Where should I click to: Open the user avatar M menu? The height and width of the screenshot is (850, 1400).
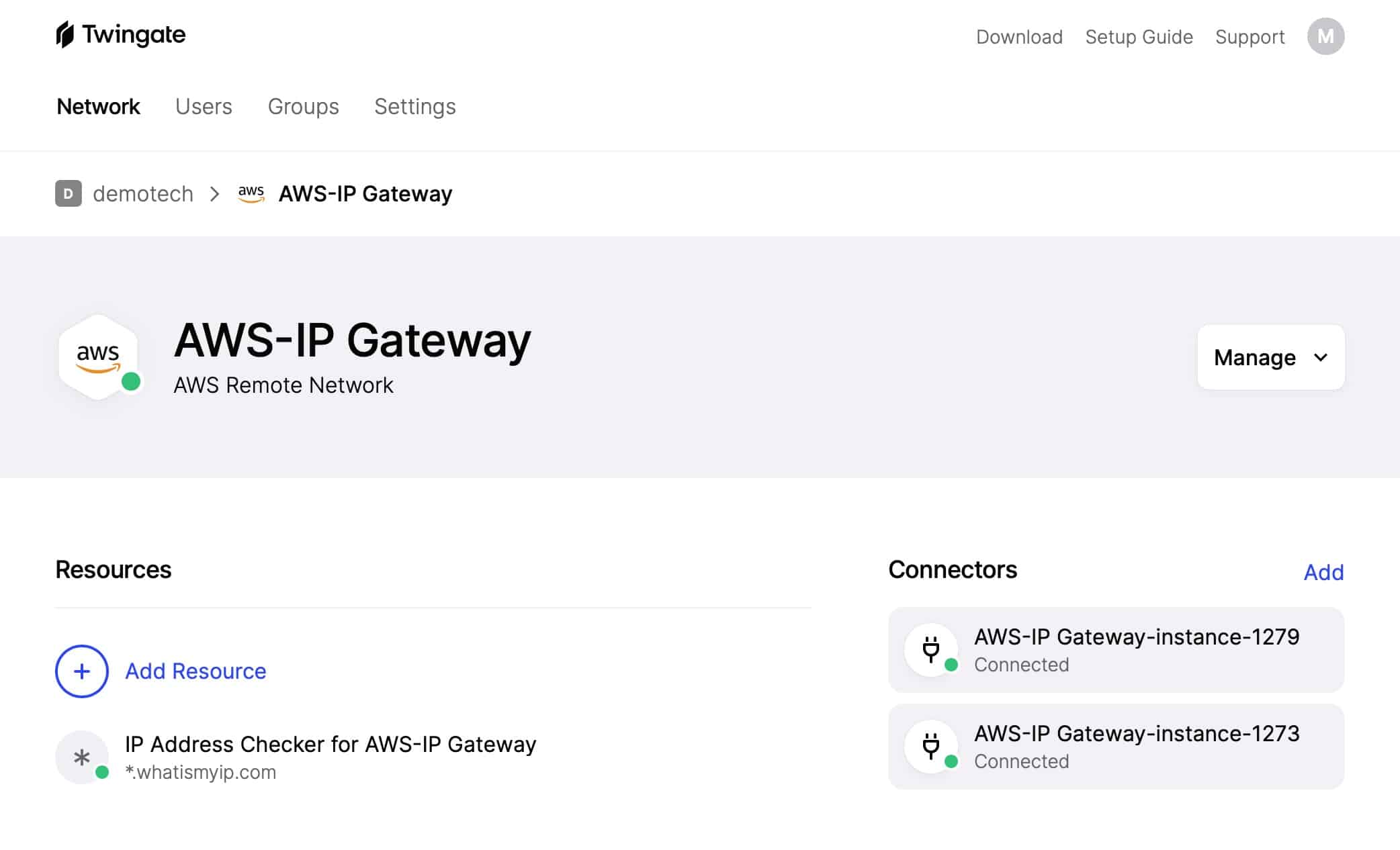point(1325,36)
